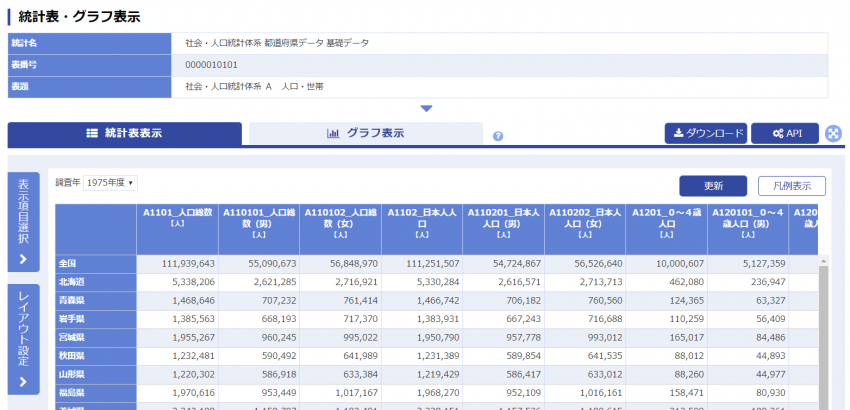The width and height of the screenshot is (850, 410).
Task: Select column header A110102_人口総数(女)
Action: point(340,229)
